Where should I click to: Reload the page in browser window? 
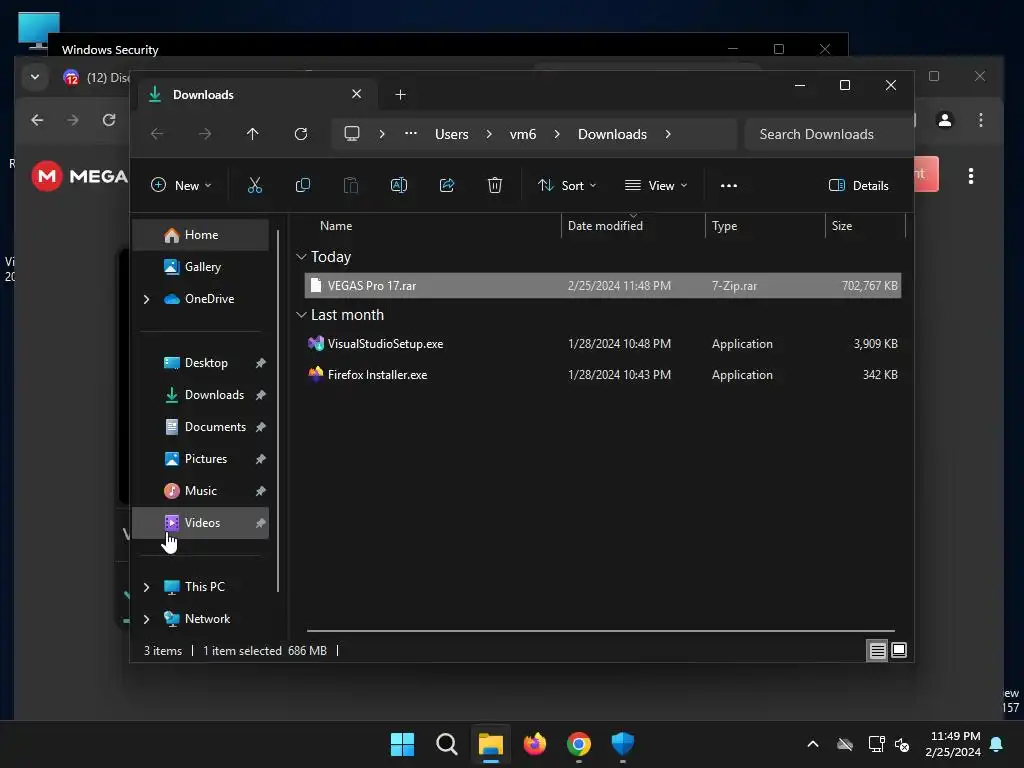pos(109,120)
